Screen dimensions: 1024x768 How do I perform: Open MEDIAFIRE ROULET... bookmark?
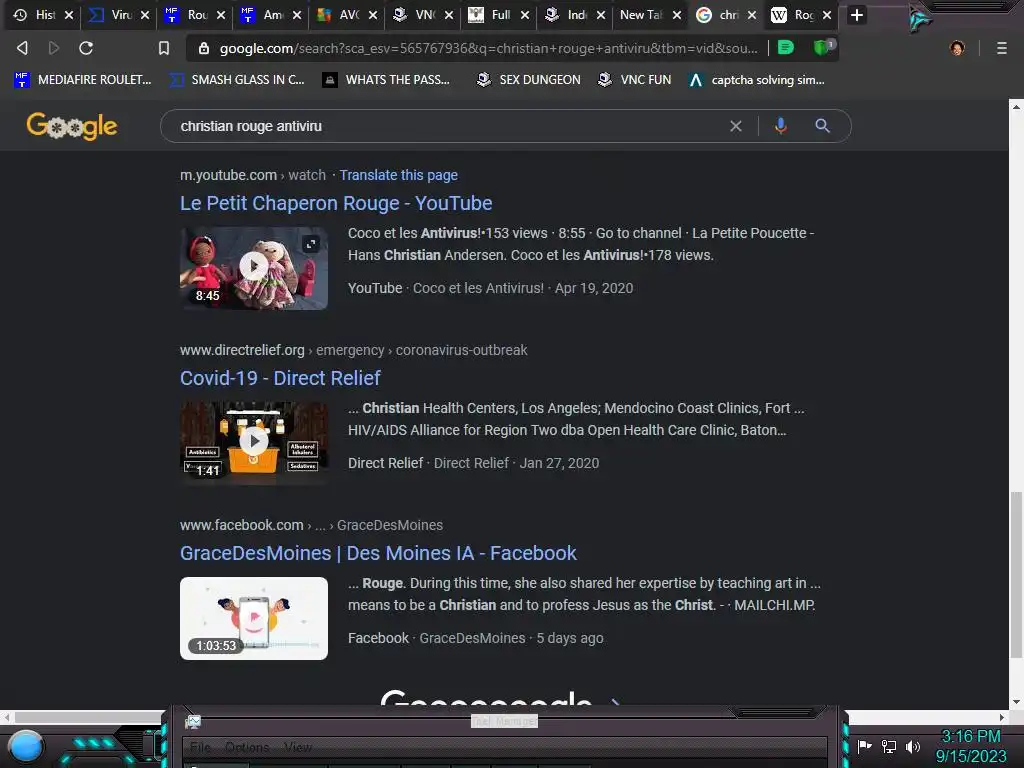pyautogui.click(x=83, y=80)
